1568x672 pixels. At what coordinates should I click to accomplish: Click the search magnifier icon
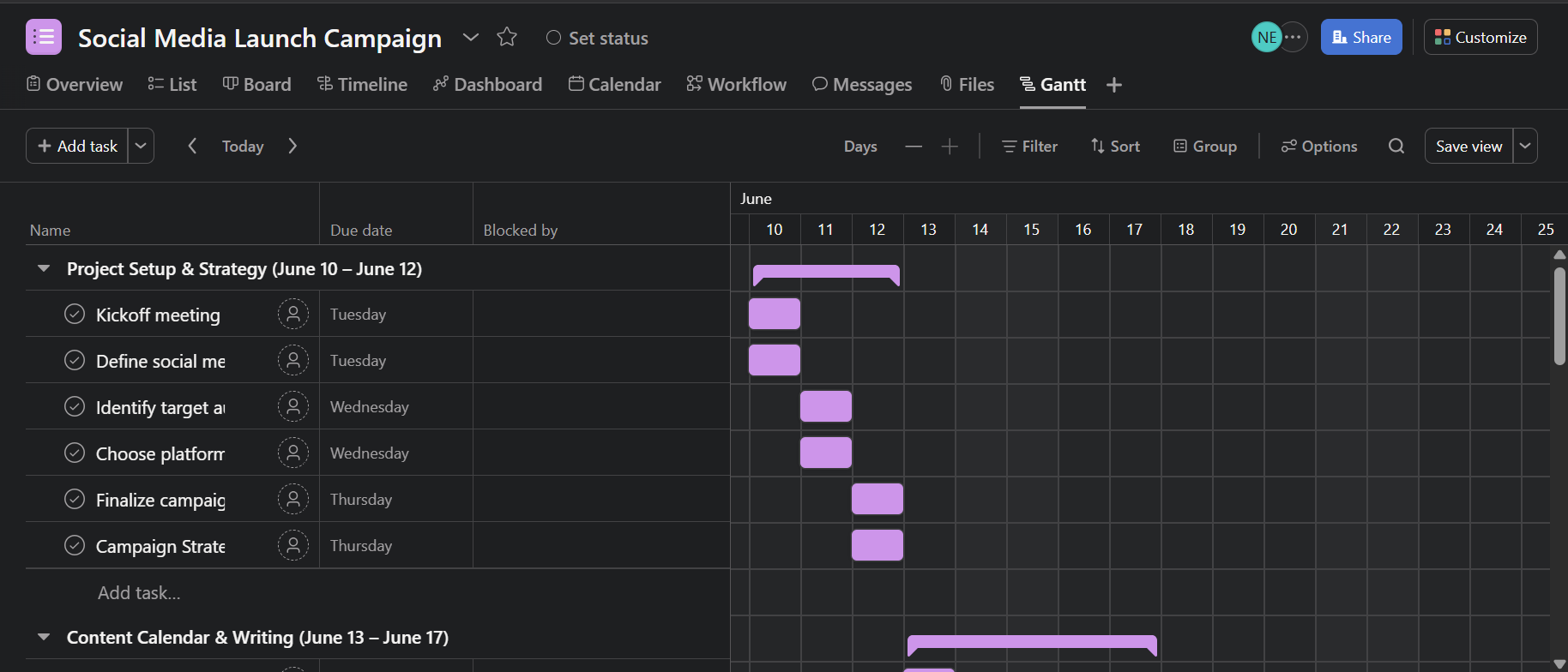tap(1396, 146)
